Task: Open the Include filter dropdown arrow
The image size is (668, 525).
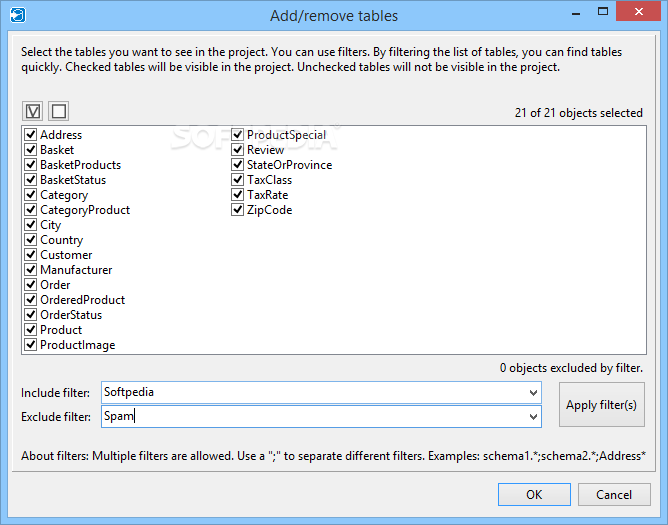Action: coord(533,392)
